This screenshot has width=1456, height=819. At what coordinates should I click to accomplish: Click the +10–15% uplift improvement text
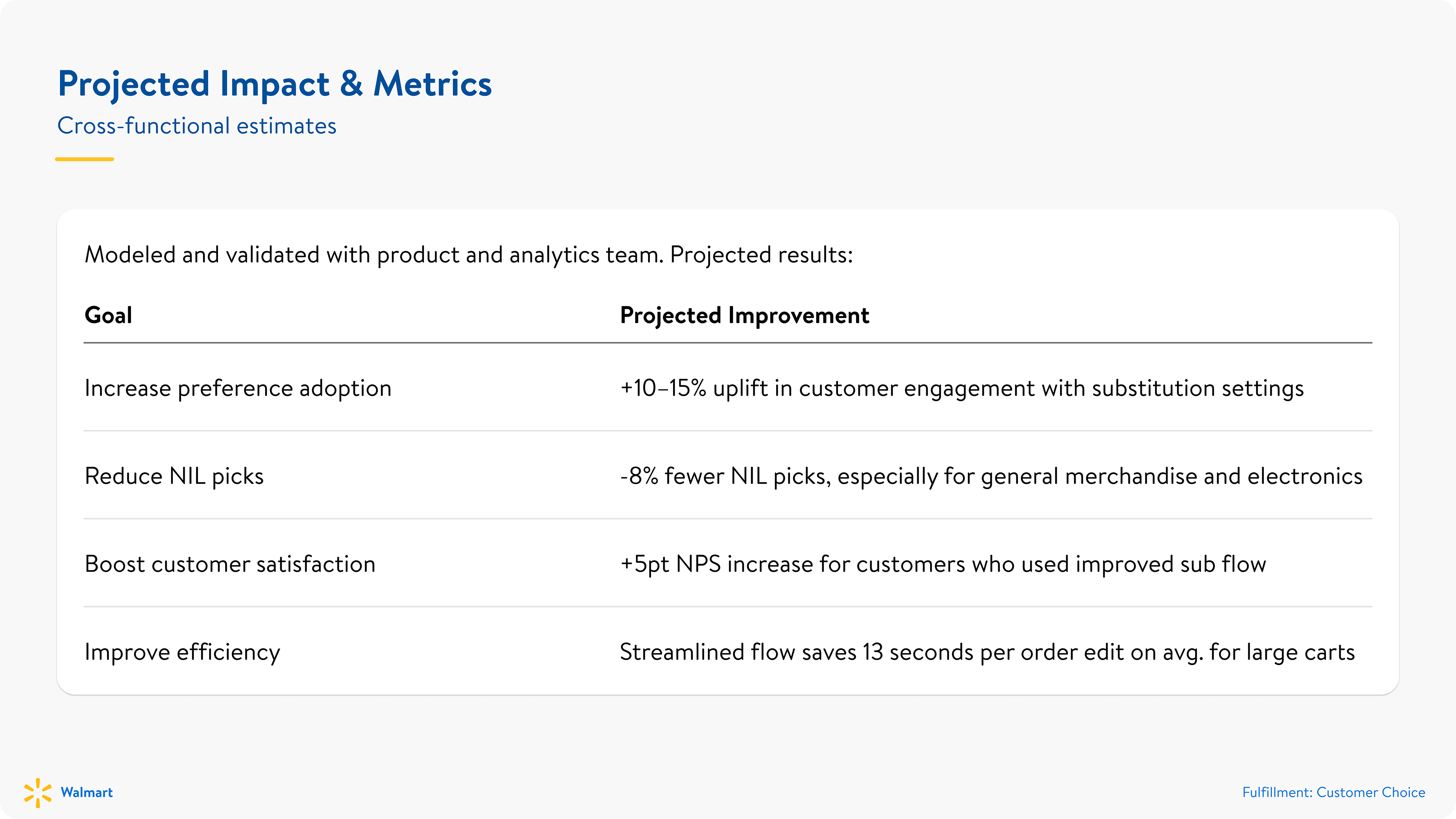coord(962,388)
